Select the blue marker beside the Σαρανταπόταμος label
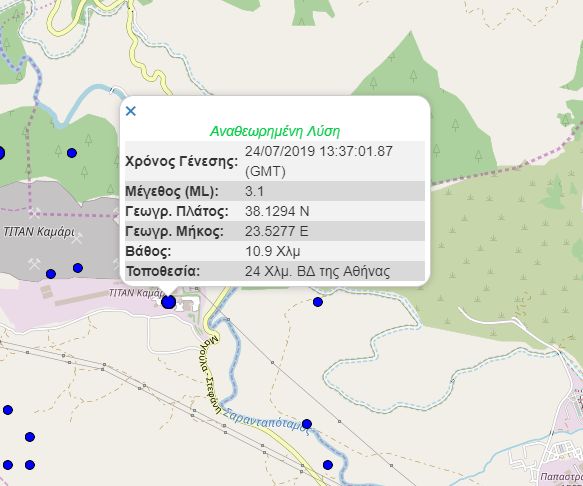 pyautogui.click(x=307, y=424)
